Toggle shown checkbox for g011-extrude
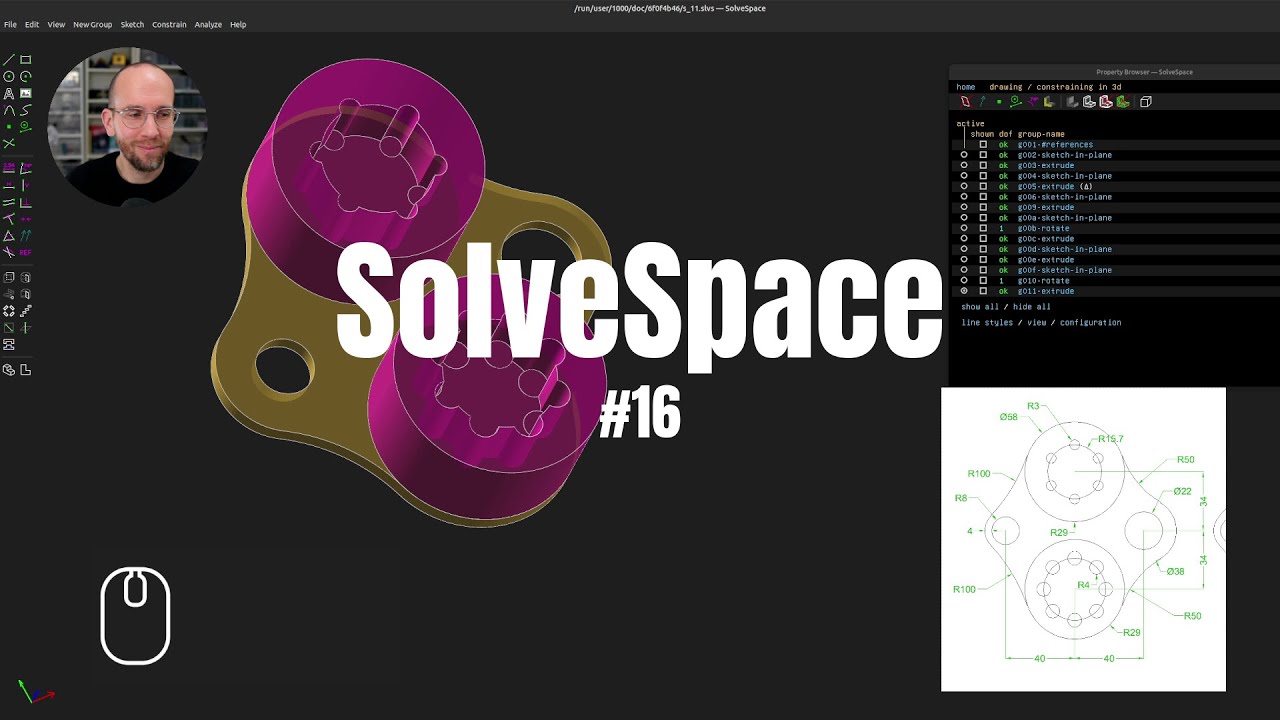 click(983, 291)
